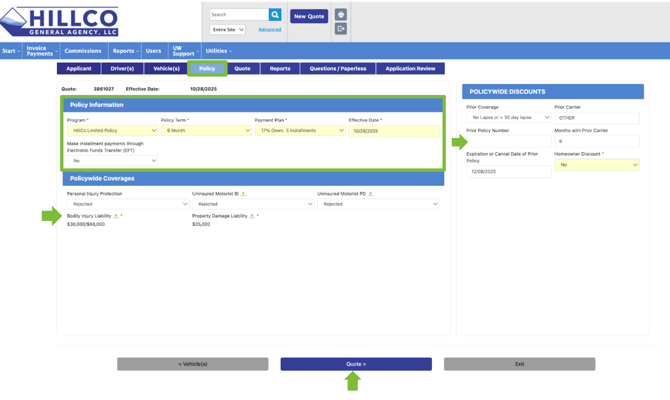Open the Program dropdown
Screen dimensions: 670x400
pos(113,131)
